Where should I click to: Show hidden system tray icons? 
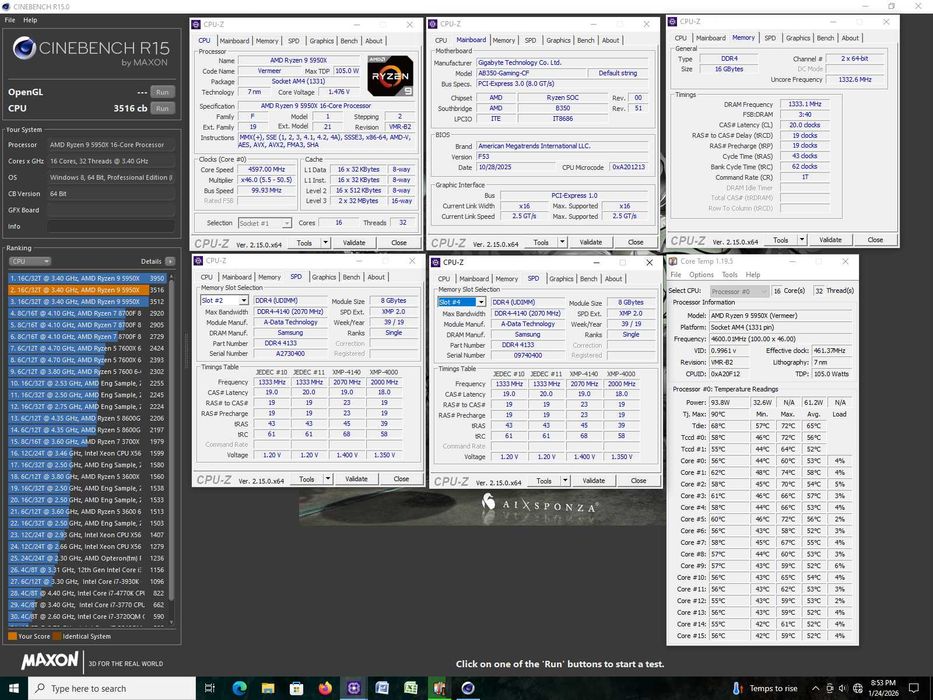815,688
